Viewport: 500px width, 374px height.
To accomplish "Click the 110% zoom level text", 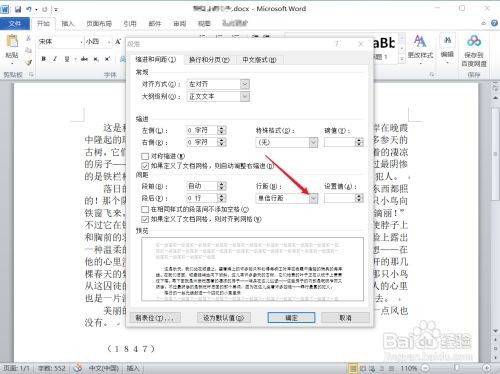I will click(x=409, y=368).
